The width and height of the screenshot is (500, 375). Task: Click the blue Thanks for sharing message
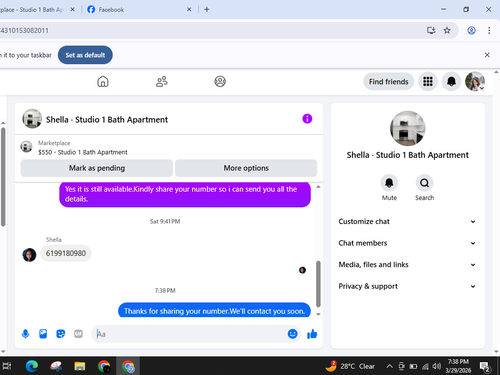coord(214,310)
